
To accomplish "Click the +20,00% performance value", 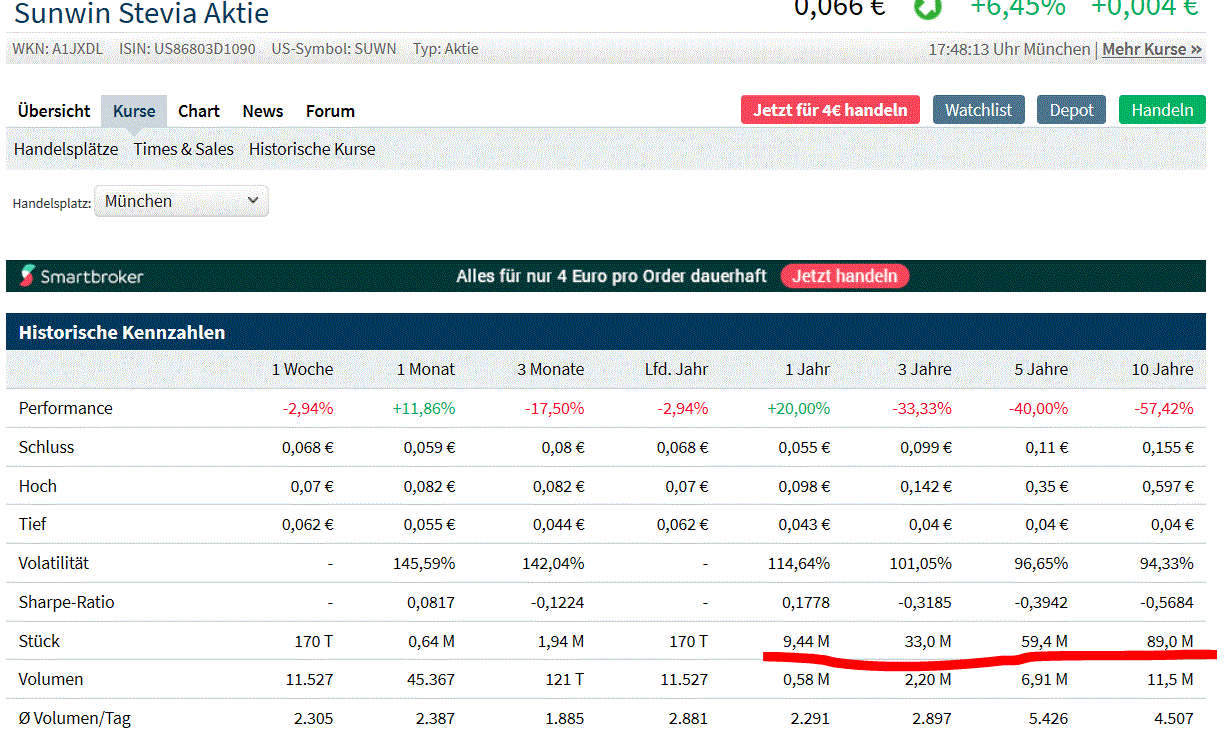I will (798, 408).
